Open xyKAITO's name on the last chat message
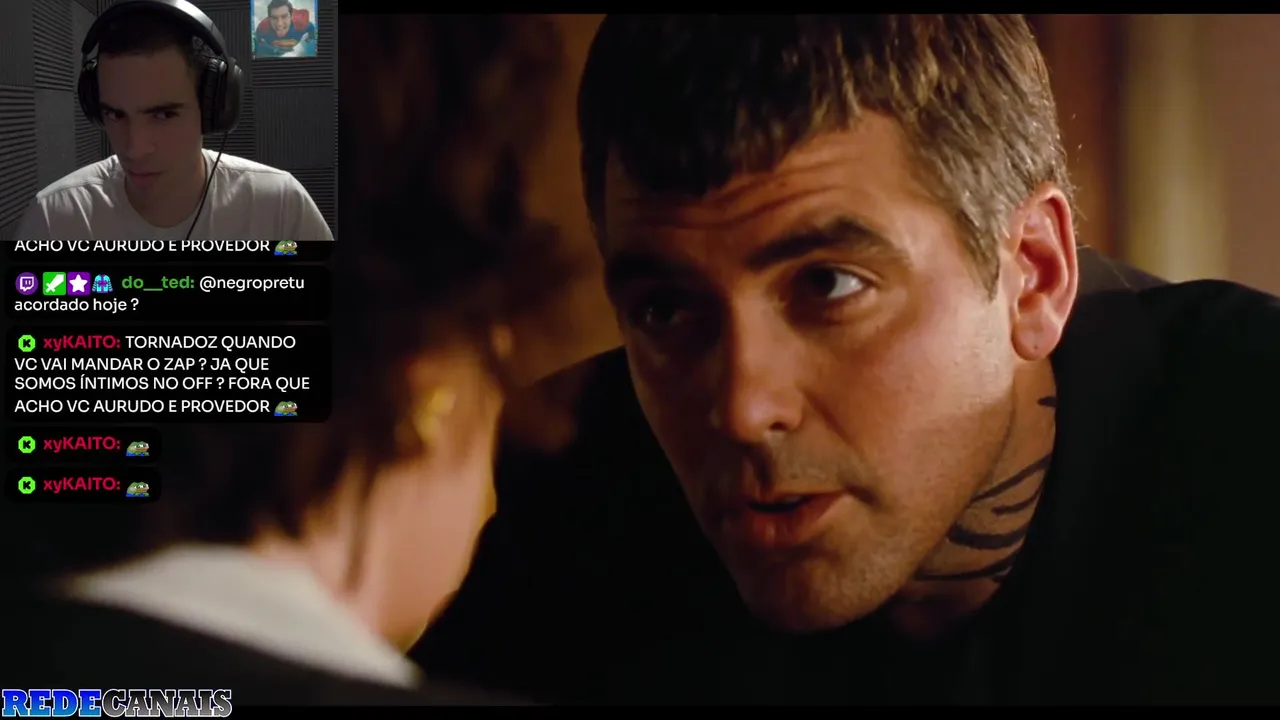1280x720 pixels. (81, 484)
